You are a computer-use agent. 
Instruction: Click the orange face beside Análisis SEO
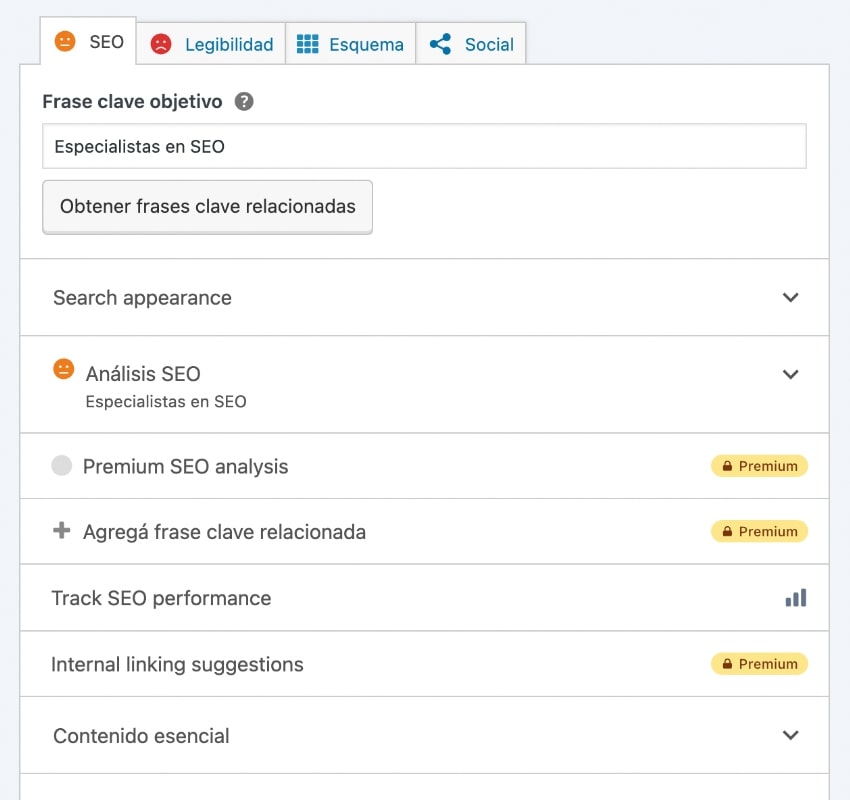[x=64, y=369]
